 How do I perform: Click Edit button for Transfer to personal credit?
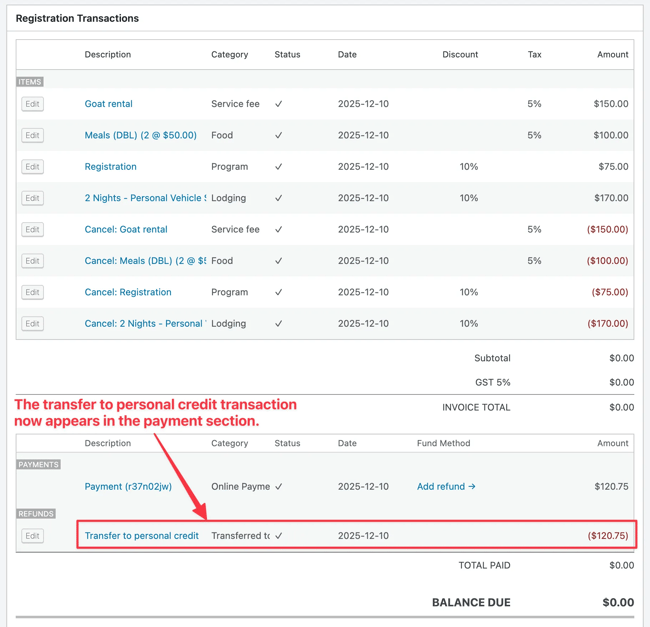click(32, 536)
